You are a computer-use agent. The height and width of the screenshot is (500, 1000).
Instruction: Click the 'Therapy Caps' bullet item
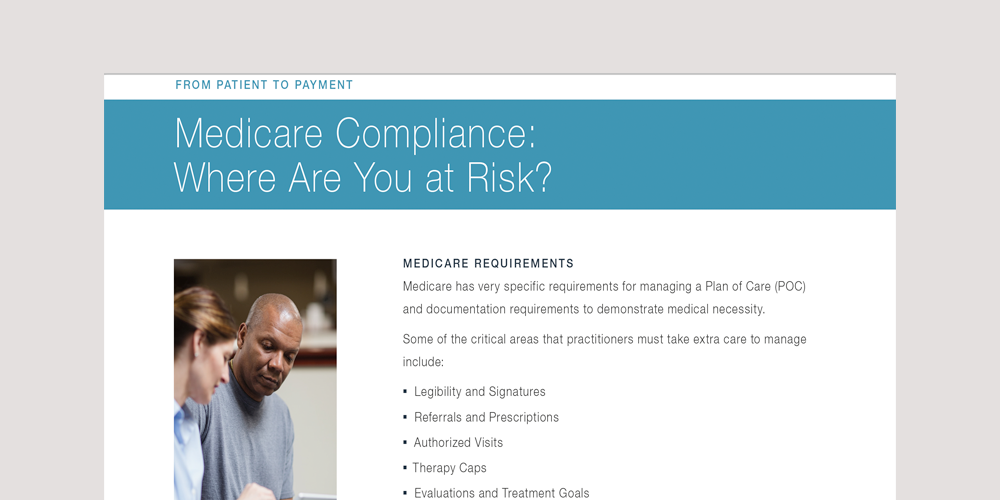click(450, 468)
